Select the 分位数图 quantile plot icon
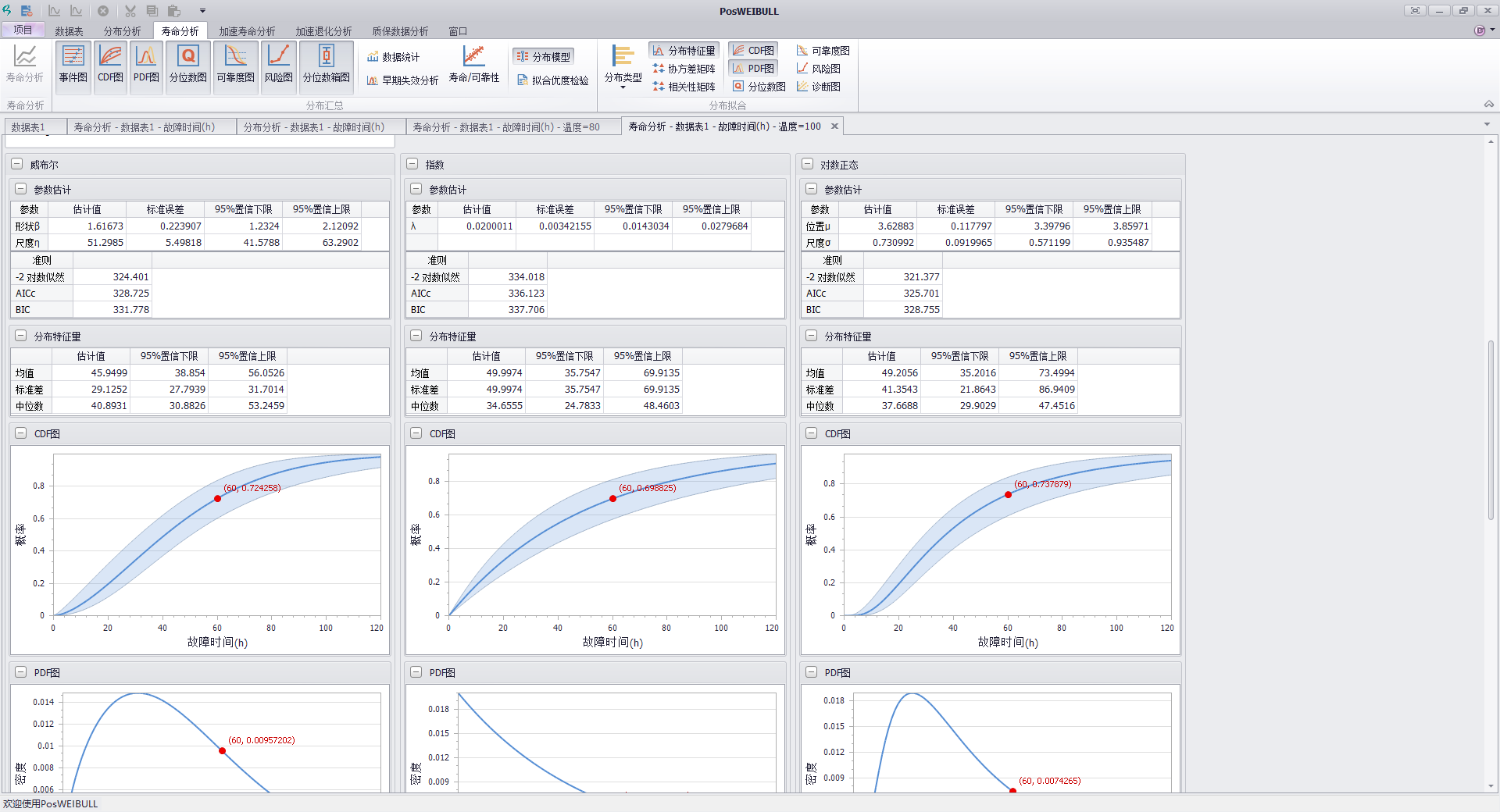 pyautogui.click(x=188, y=67)
